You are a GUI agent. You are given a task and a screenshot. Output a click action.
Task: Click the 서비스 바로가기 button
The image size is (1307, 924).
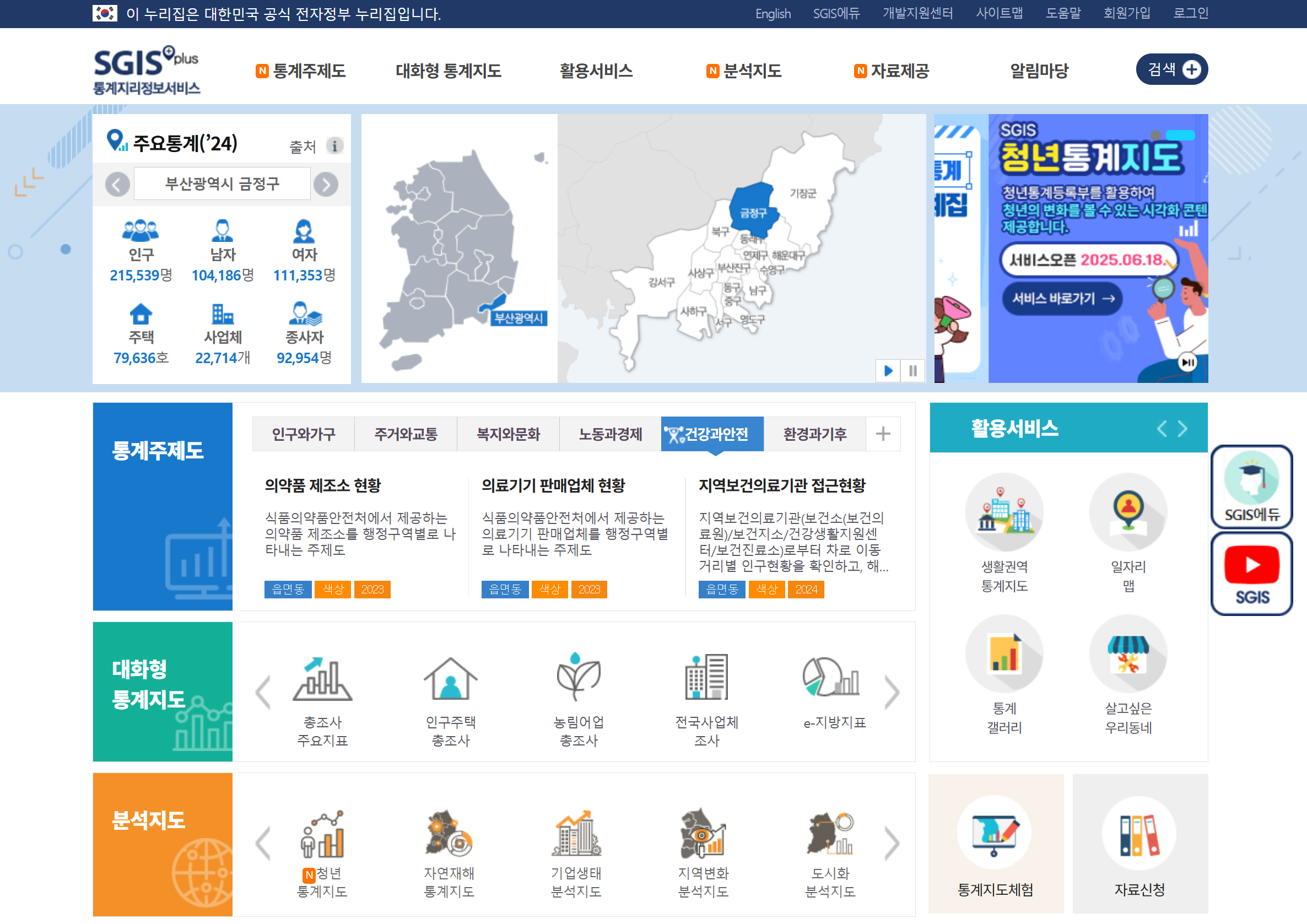[1062, 298]
